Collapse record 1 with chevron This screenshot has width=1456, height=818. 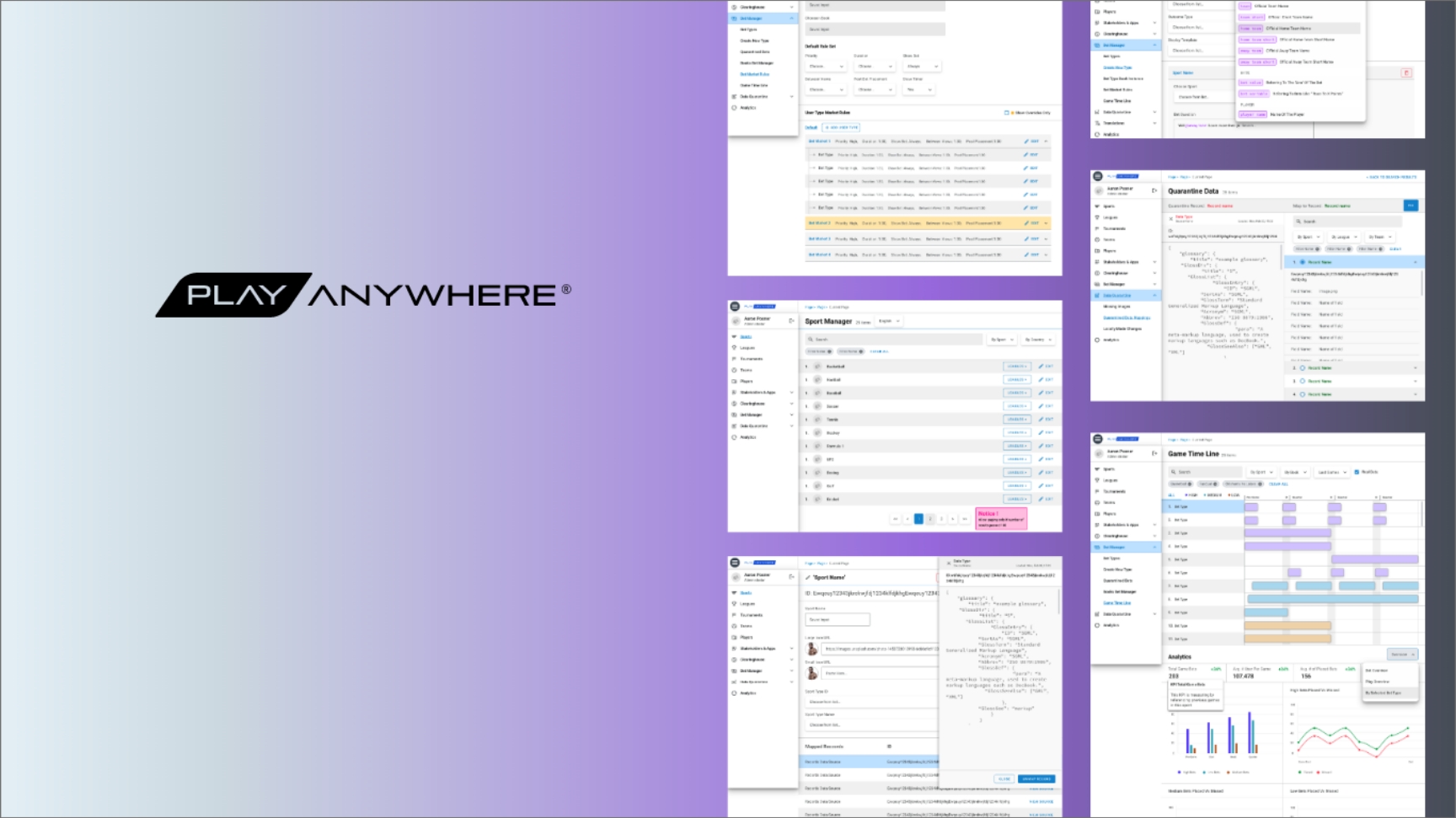(1415, 262)
